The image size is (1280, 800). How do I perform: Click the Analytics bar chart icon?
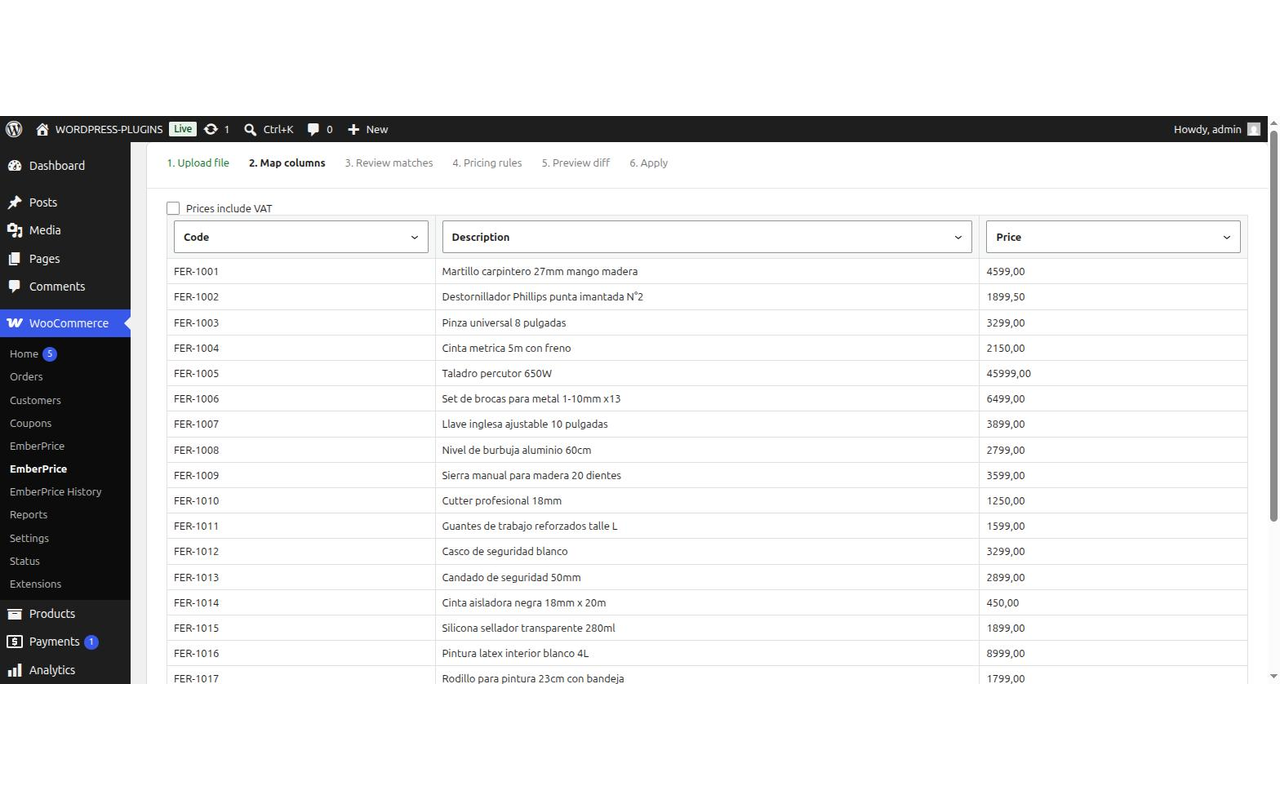15,670
